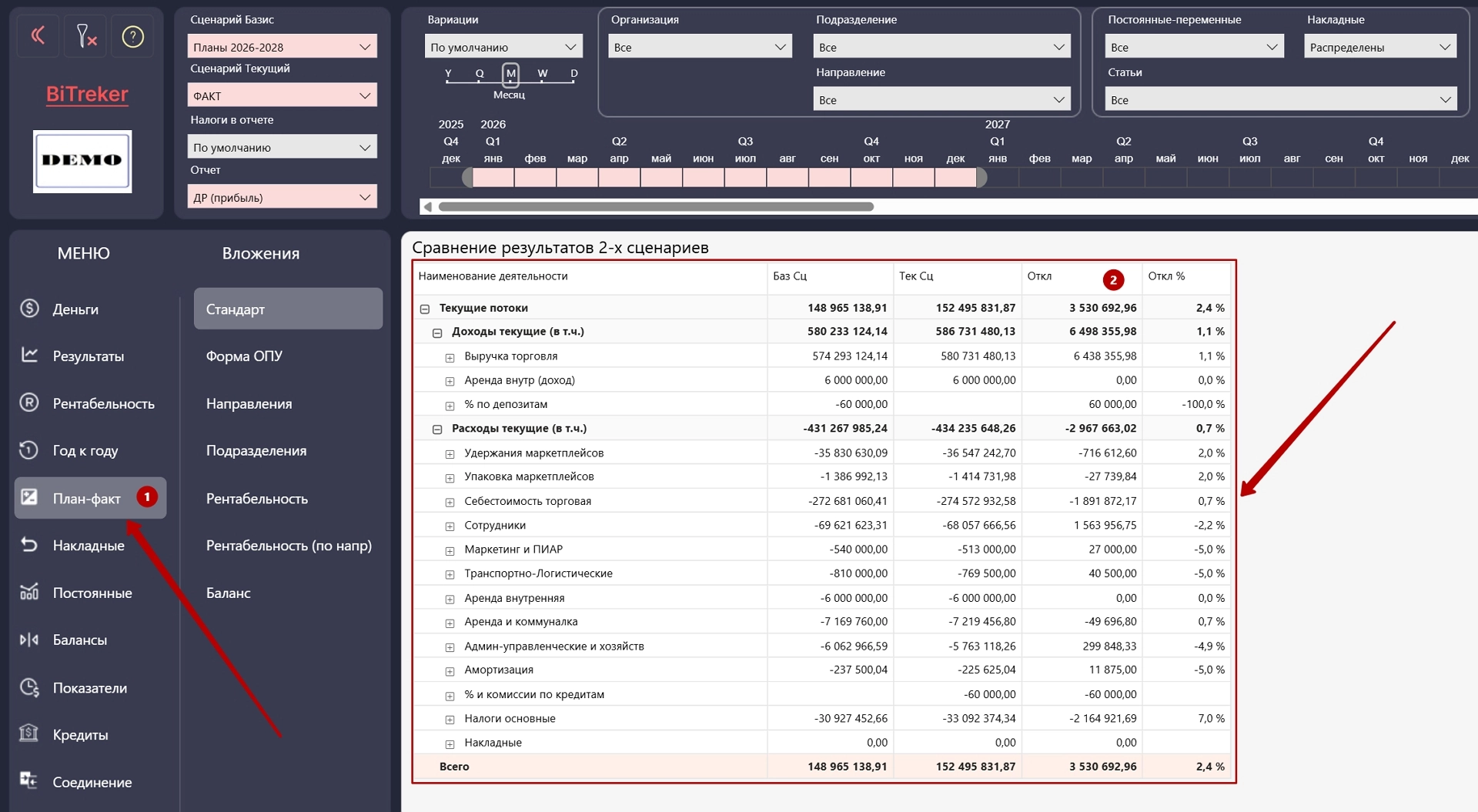The image size is (1478, 812).
Task: Open the Направление dropdown
Action: click(941, 99)
